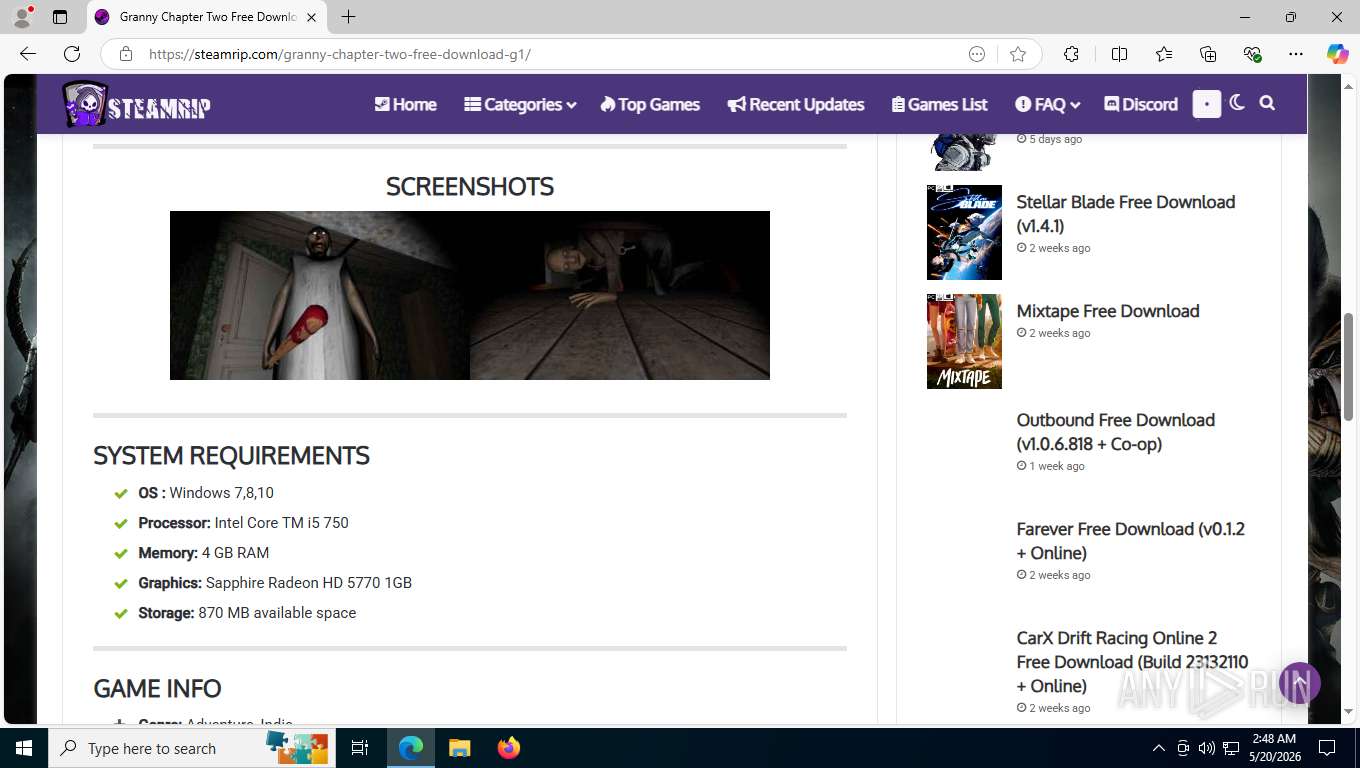Viewport: 1360px width, 768px height.
Task: Open the volume control icon
Action: pos(1207,748)
